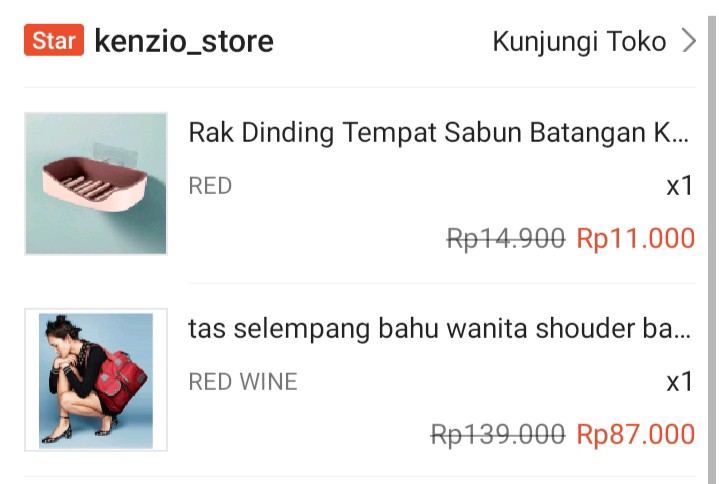Click the woman crouching in bag photo
The width and height of the screenshot is (719, 484).
tap(78, 378)
